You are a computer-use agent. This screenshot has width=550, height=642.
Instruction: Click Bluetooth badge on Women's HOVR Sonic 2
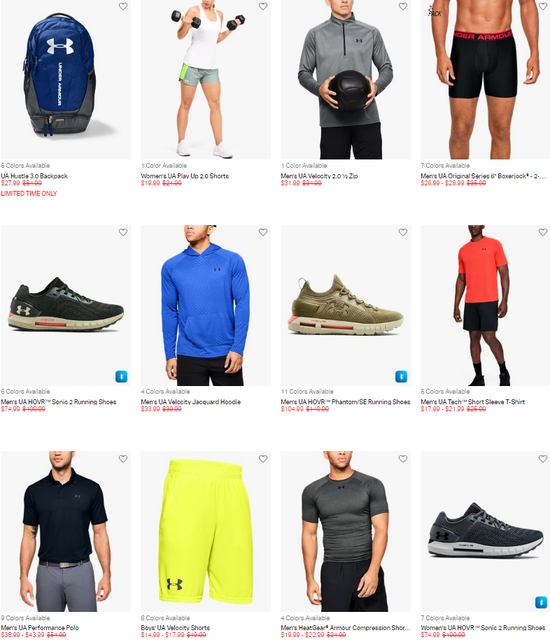(541, 602)
